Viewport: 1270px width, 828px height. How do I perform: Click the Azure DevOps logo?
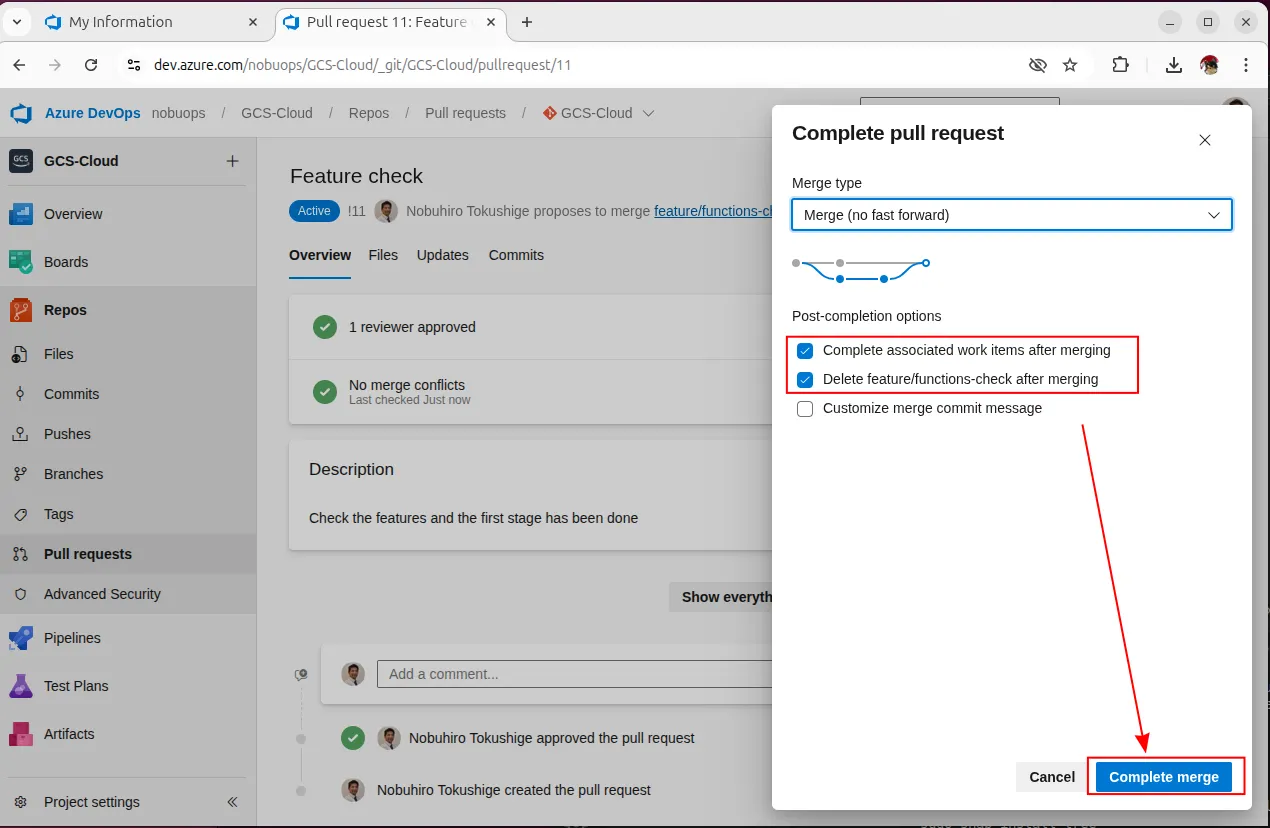[21, 113]
